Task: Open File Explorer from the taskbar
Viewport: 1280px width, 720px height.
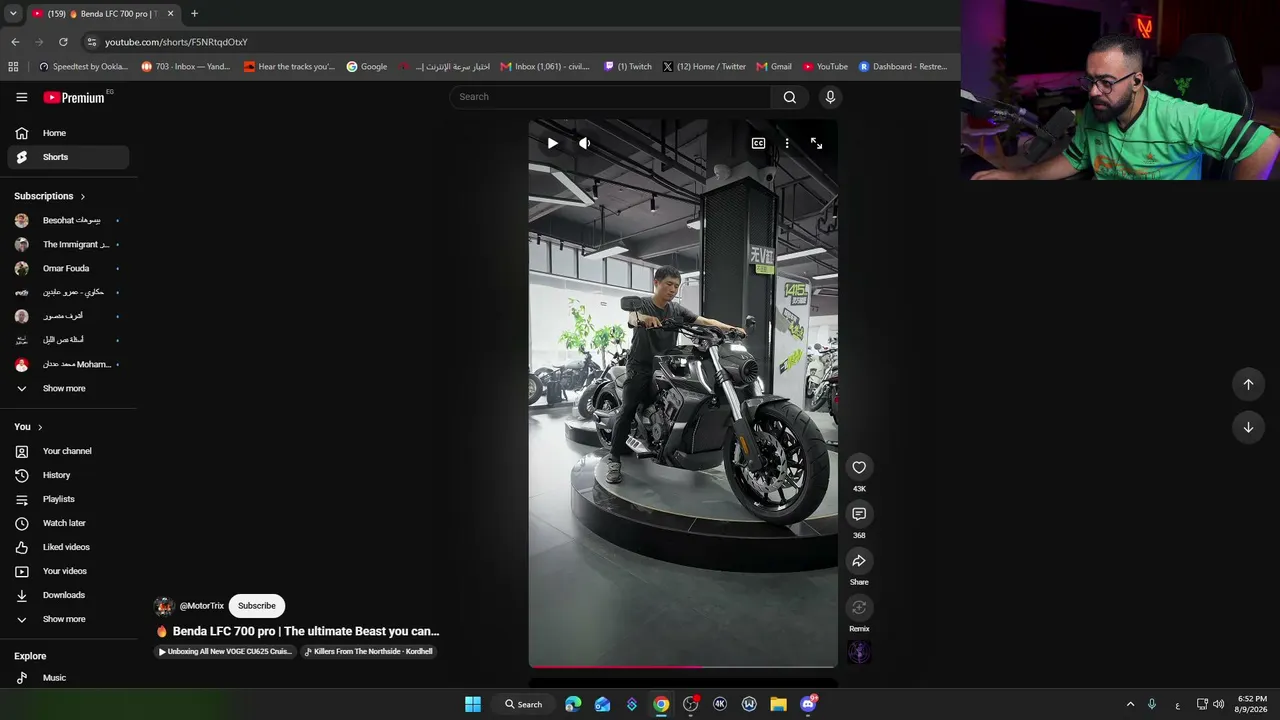Action: coord(778,704)
